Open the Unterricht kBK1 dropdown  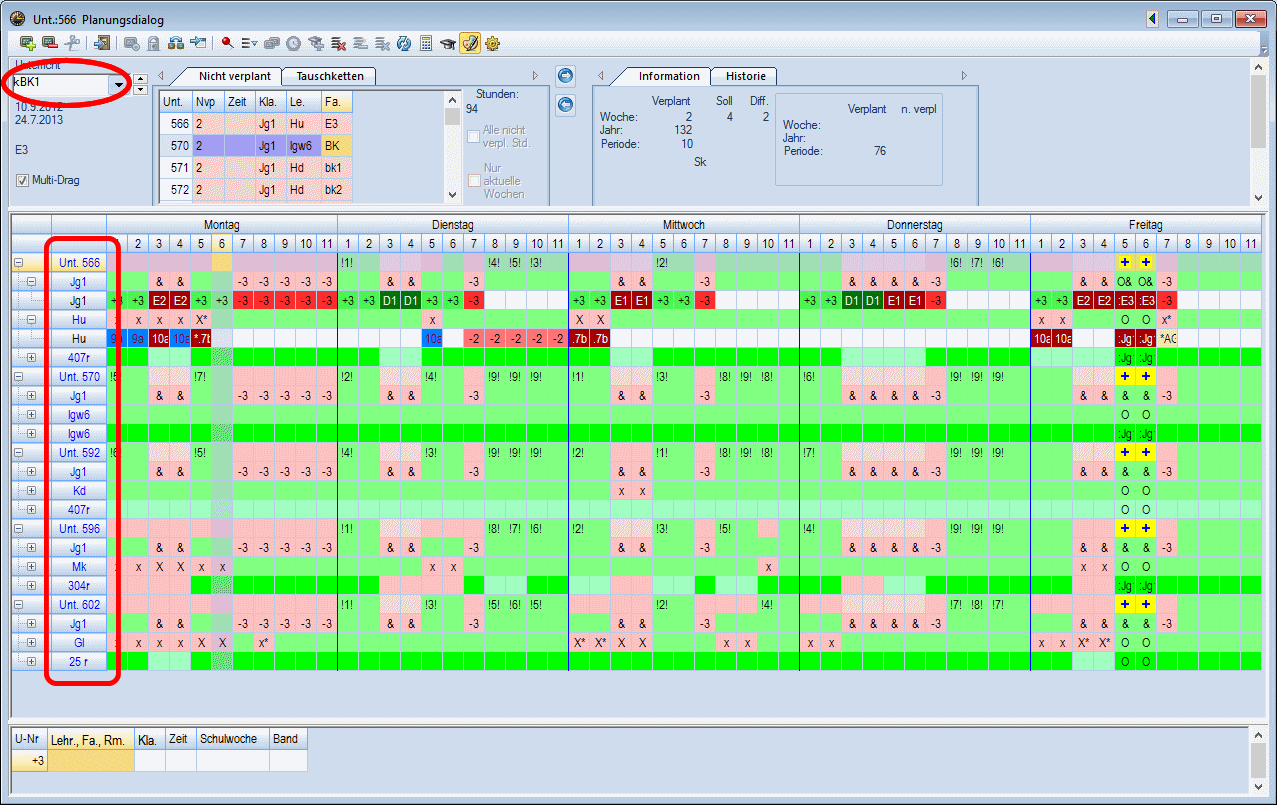point(119,84)
